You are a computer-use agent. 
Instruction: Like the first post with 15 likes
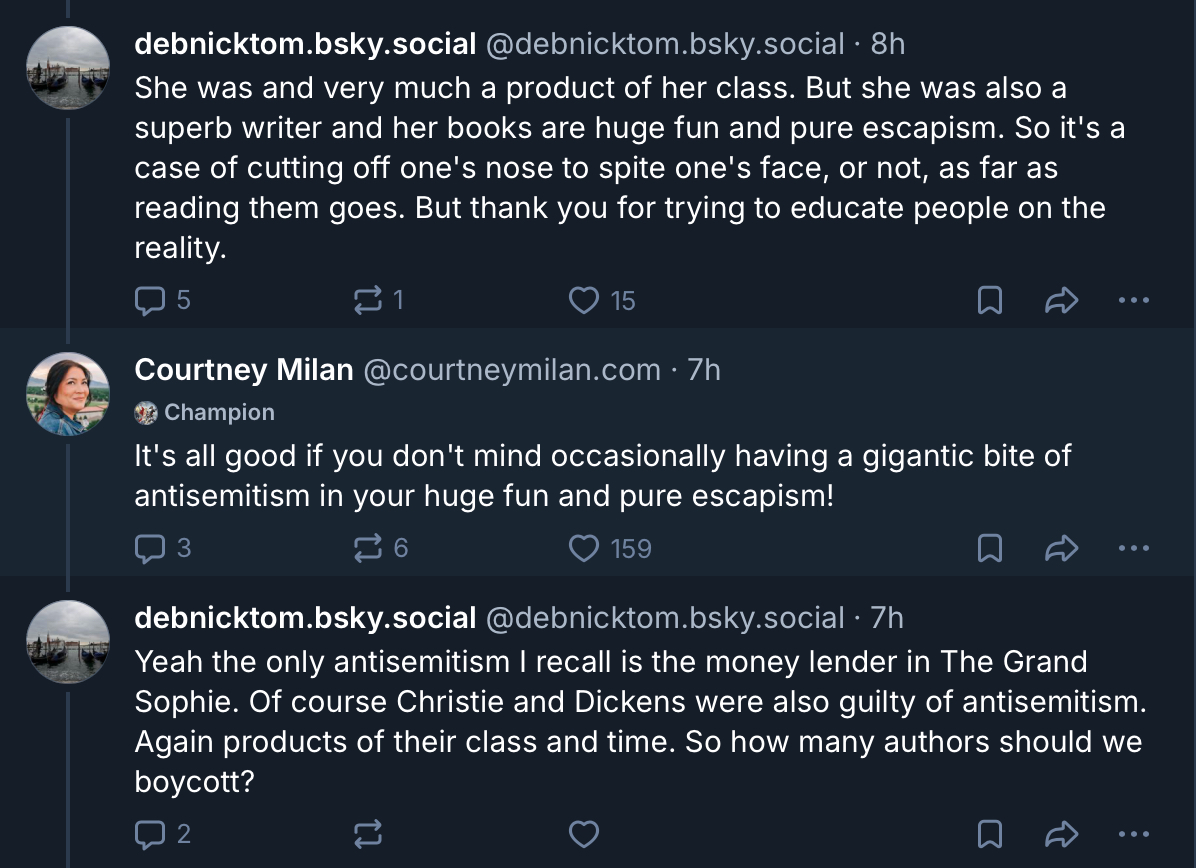click(x=584, y=300)
